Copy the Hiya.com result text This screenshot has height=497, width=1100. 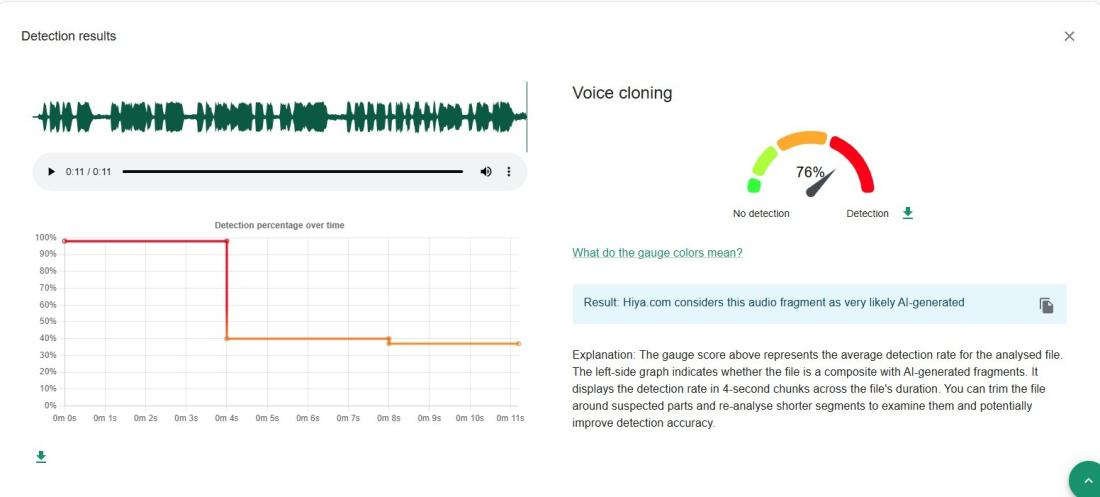(x=1046, y=305)
